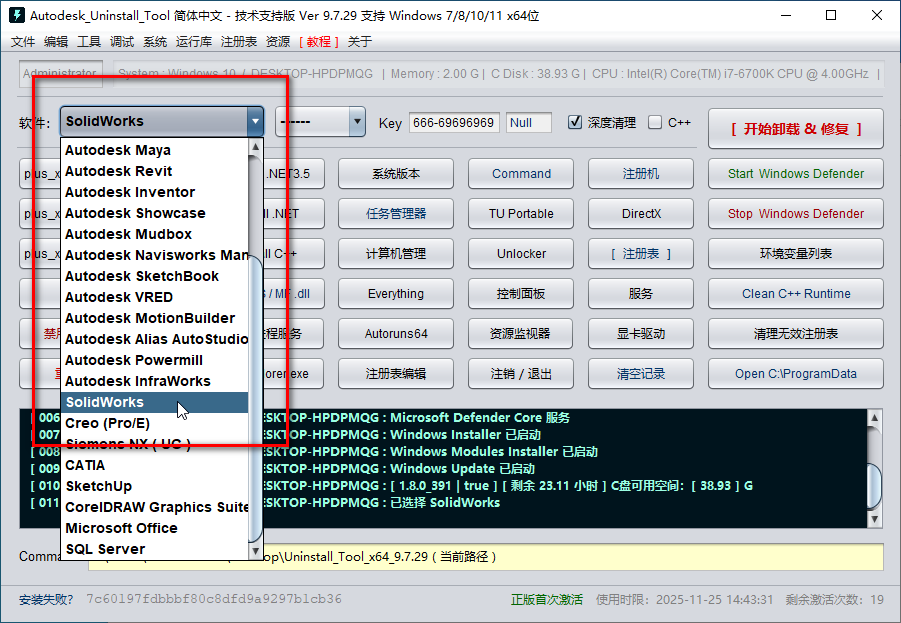Image resolution: width=901 pixels, height=623 pixels.
Task: Collapse the SolidWorks software dropdown arrow
Action: (255, 121)
